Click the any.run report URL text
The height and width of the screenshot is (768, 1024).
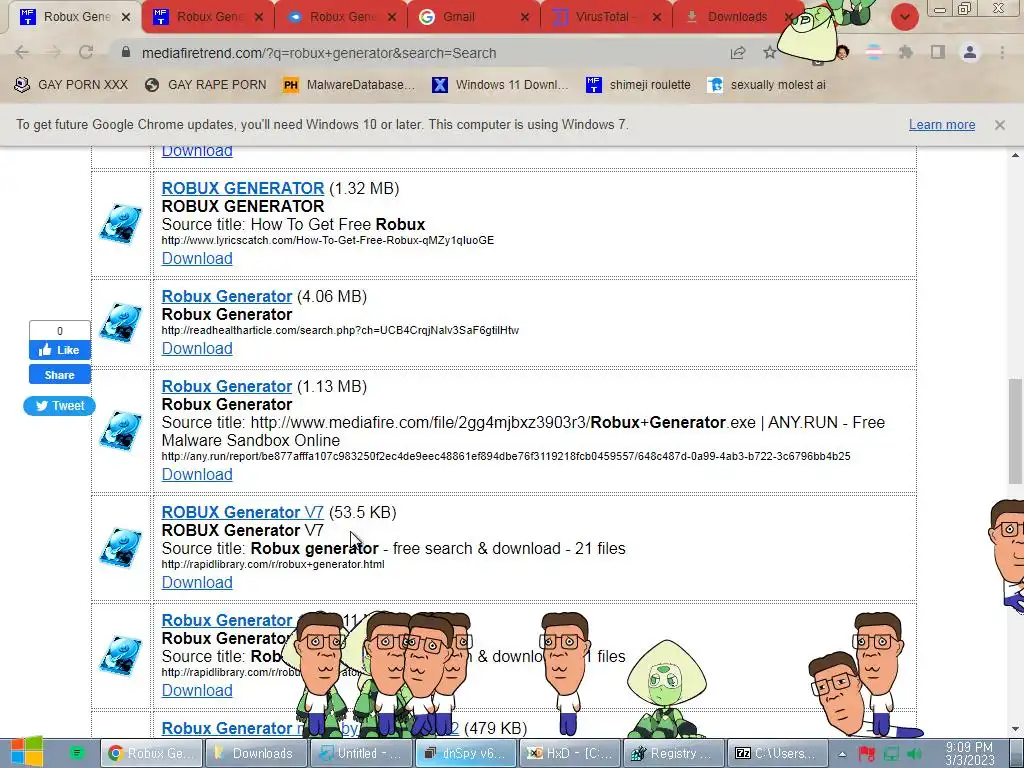505,456
